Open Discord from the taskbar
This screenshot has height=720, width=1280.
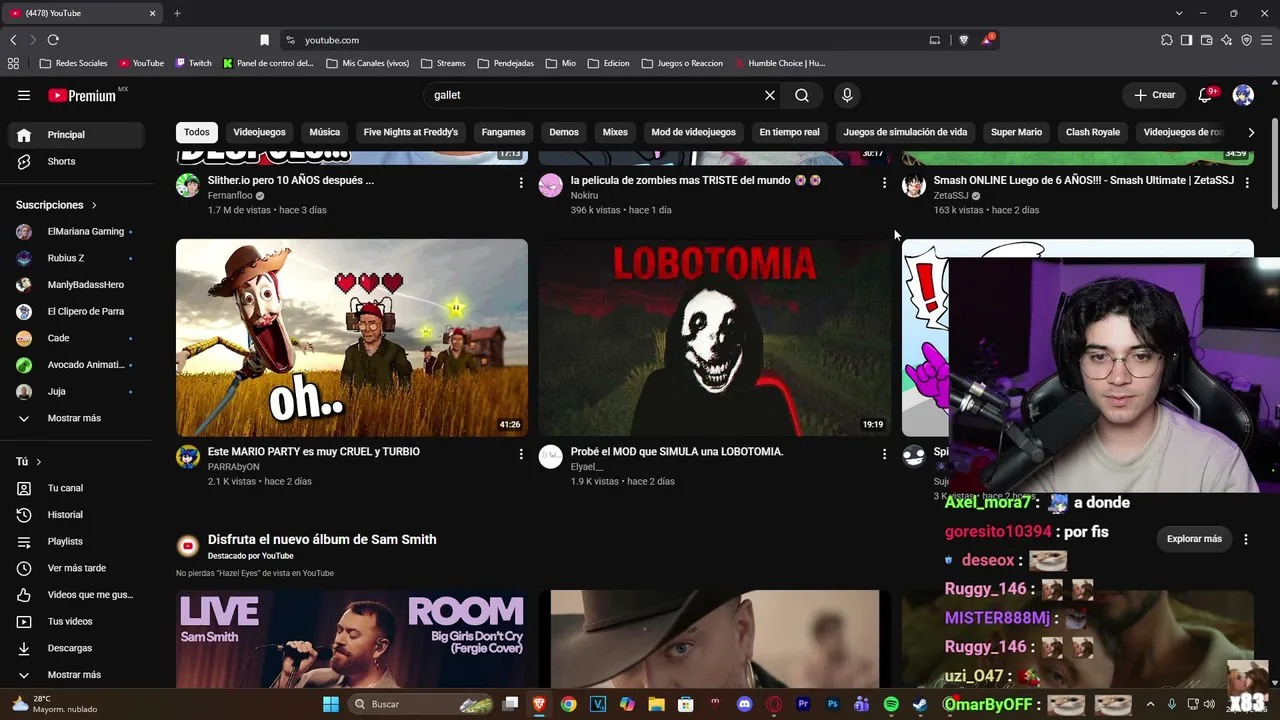[x=744, y=704]
